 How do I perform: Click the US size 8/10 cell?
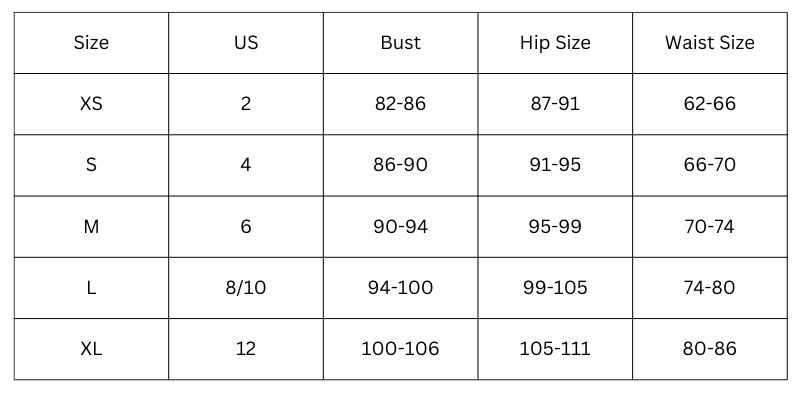(x=246, y=288)
